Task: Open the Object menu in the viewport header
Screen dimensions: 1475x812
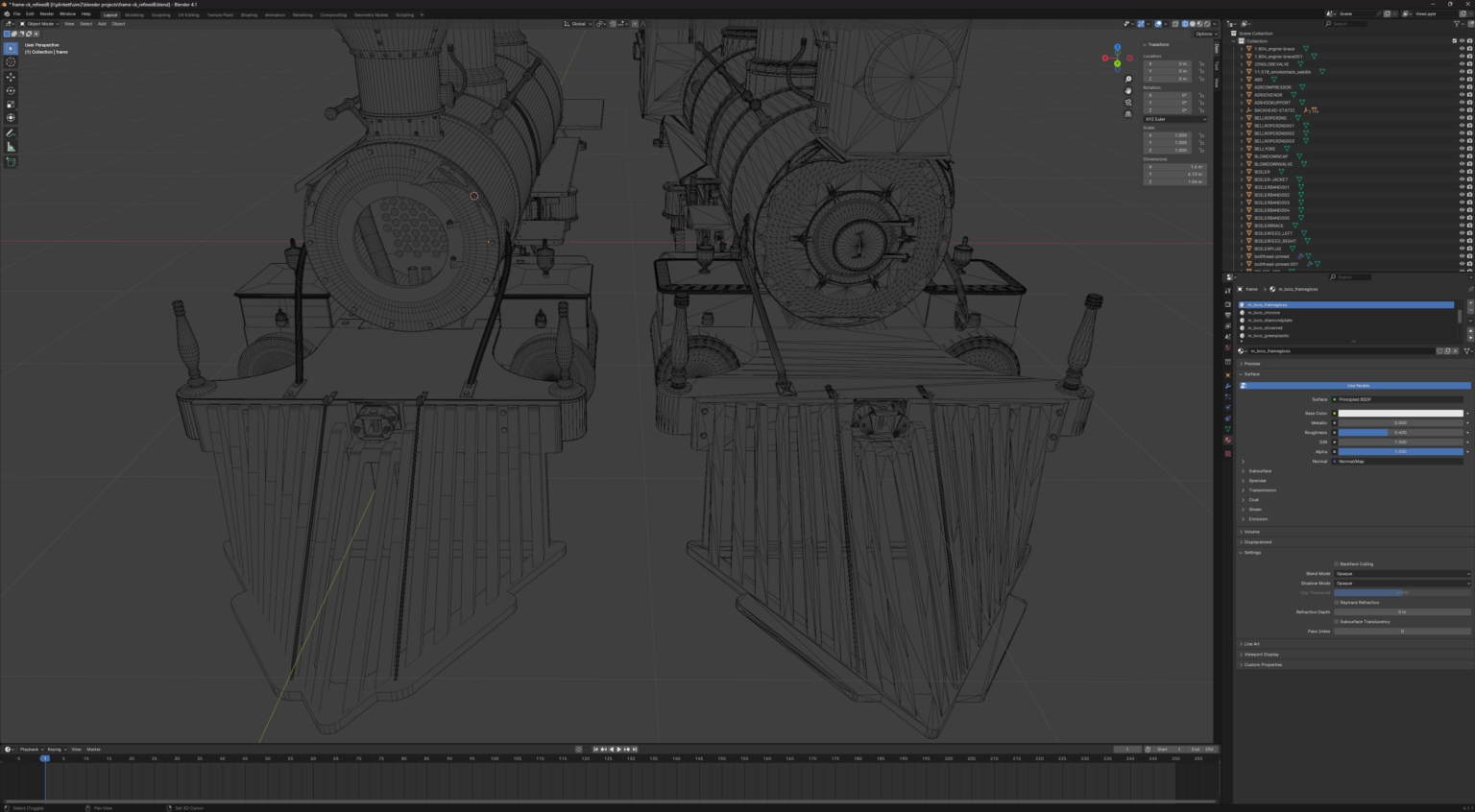Action: (x=118, y=24)
